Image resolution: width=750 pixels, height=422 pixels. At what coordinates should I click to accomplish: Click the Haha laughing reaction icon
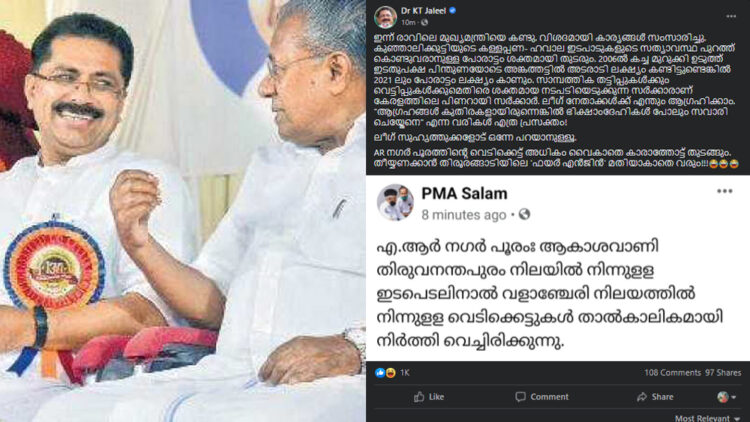coord(390,373)
